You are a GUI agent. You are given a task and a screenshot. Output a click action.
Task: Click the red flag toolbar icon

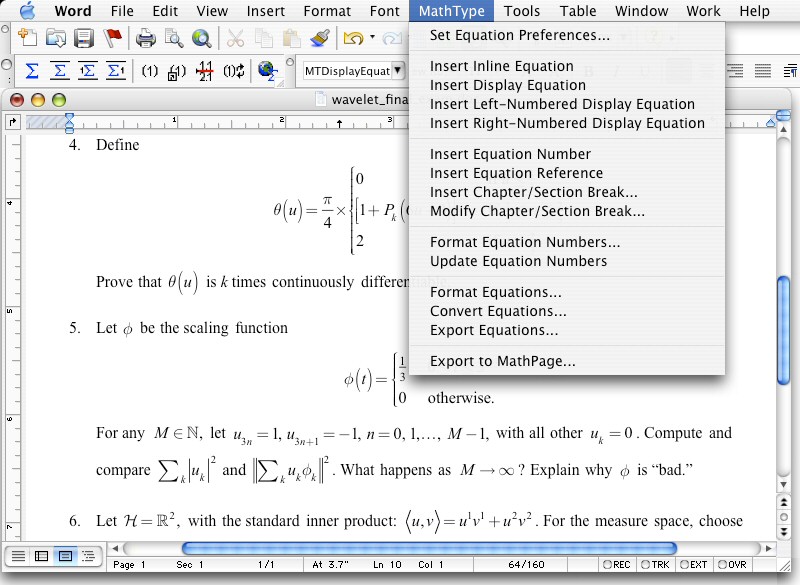[112, 38]
